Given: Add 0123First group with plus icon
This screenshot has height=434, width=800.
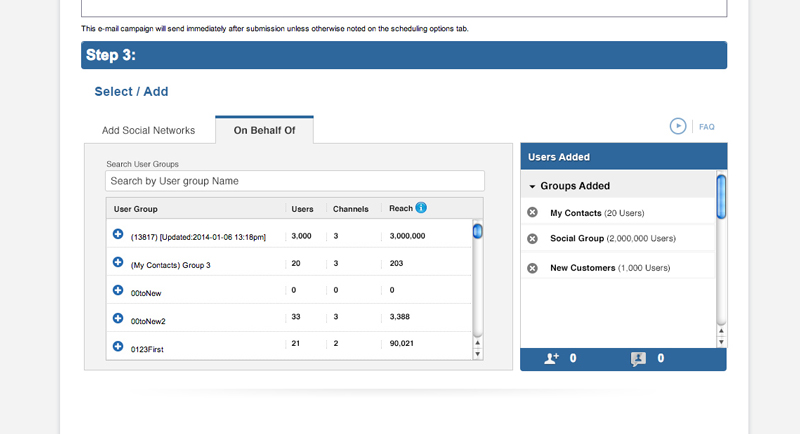Looking at the screenshot, I should 118,346.
